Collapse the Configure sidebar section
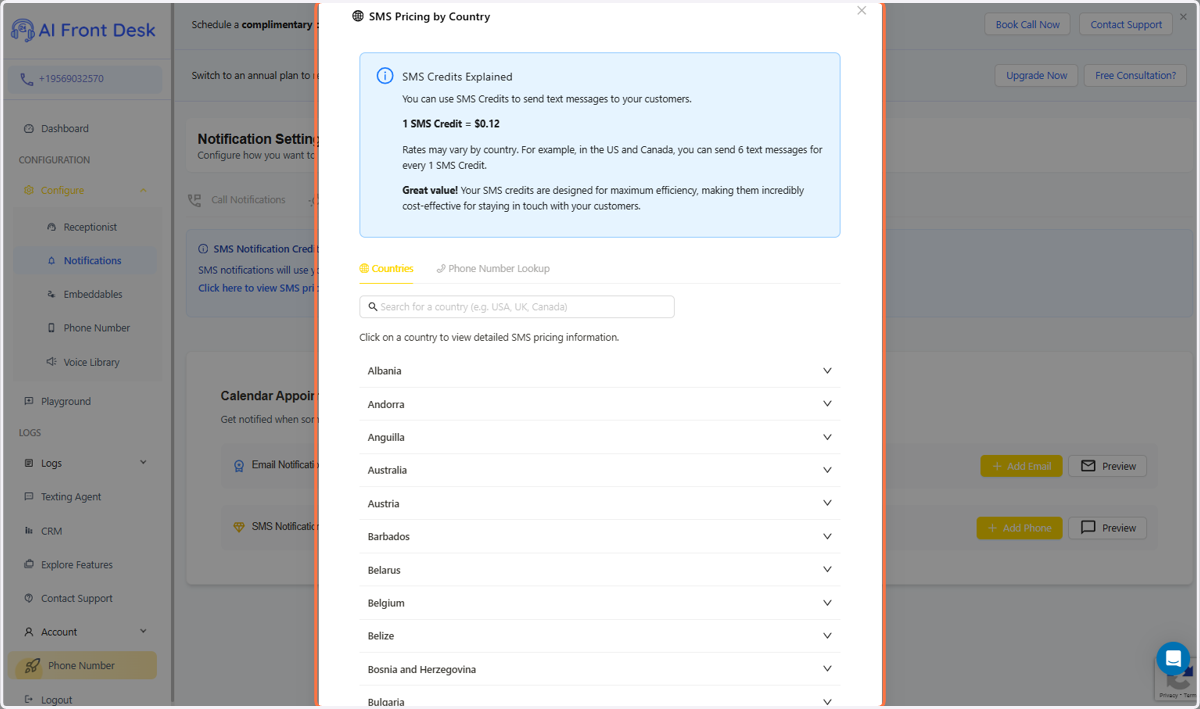This screenshot has width=1200, height=709. 143,190
